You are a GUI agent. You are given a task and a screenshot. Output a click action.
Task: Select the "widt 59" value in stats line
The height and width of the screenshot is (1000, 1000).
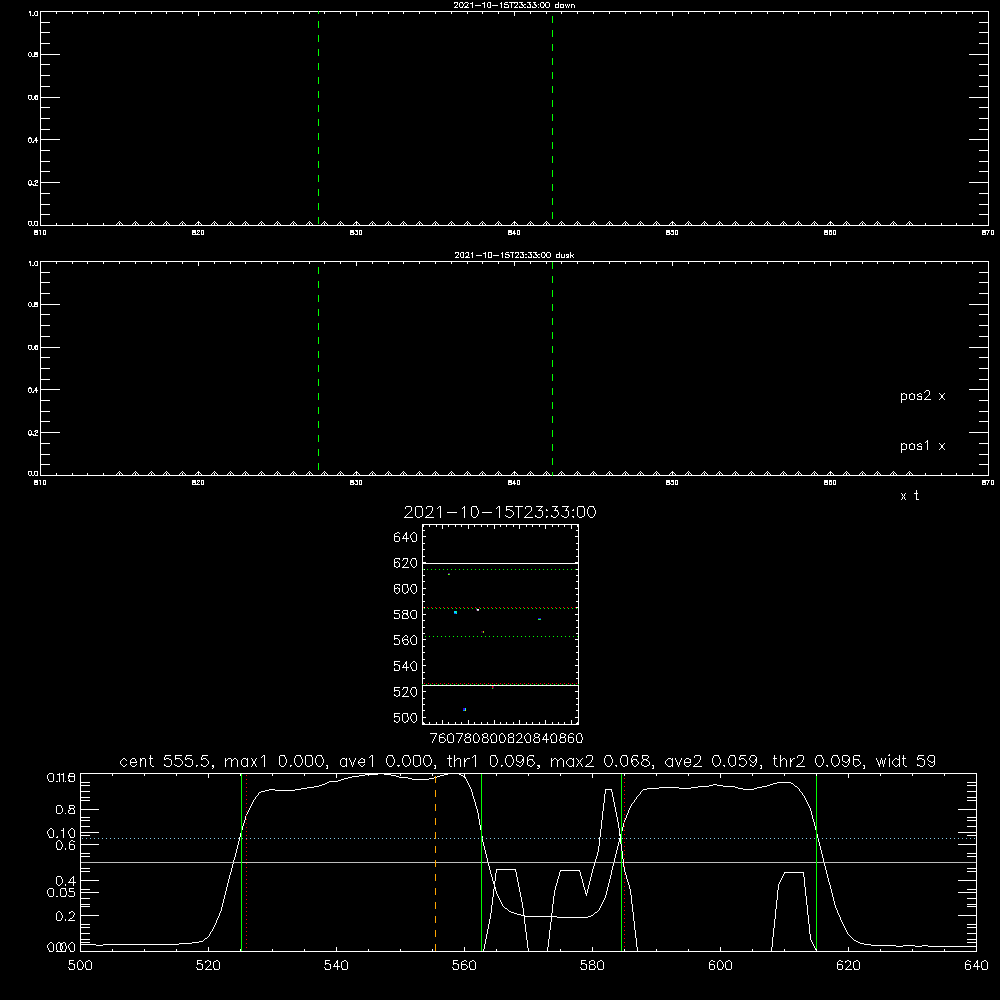(906, 761)
